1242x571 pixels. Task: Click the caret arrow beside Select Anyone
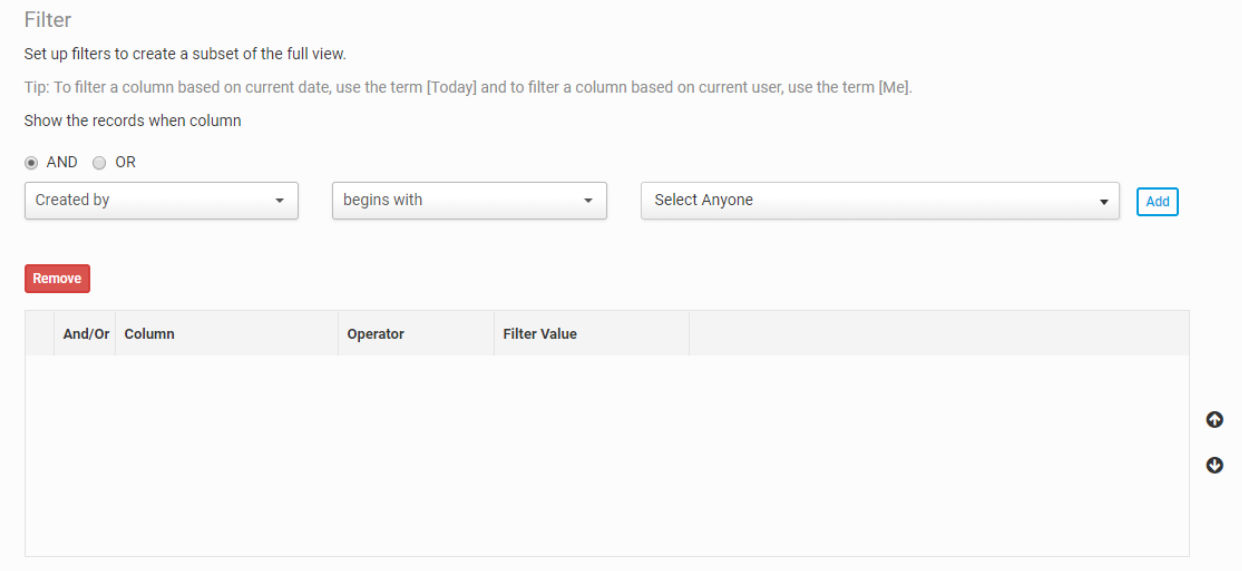pyautogui.click(x=1103, y=202)
